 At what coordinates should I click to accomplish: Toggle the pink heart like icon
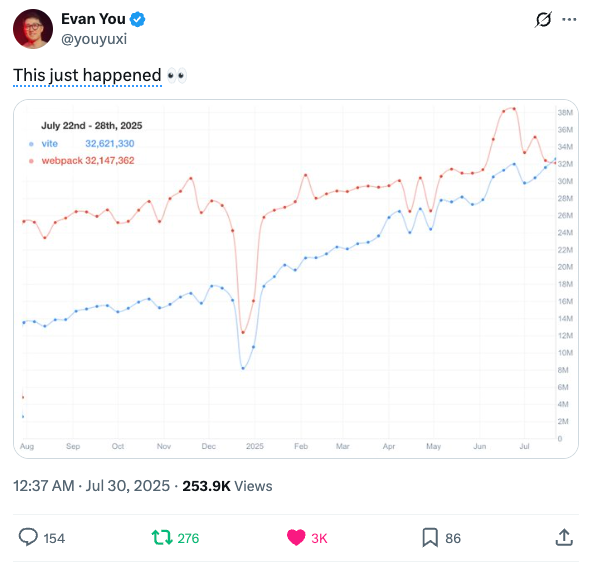(x=296, y=538)
